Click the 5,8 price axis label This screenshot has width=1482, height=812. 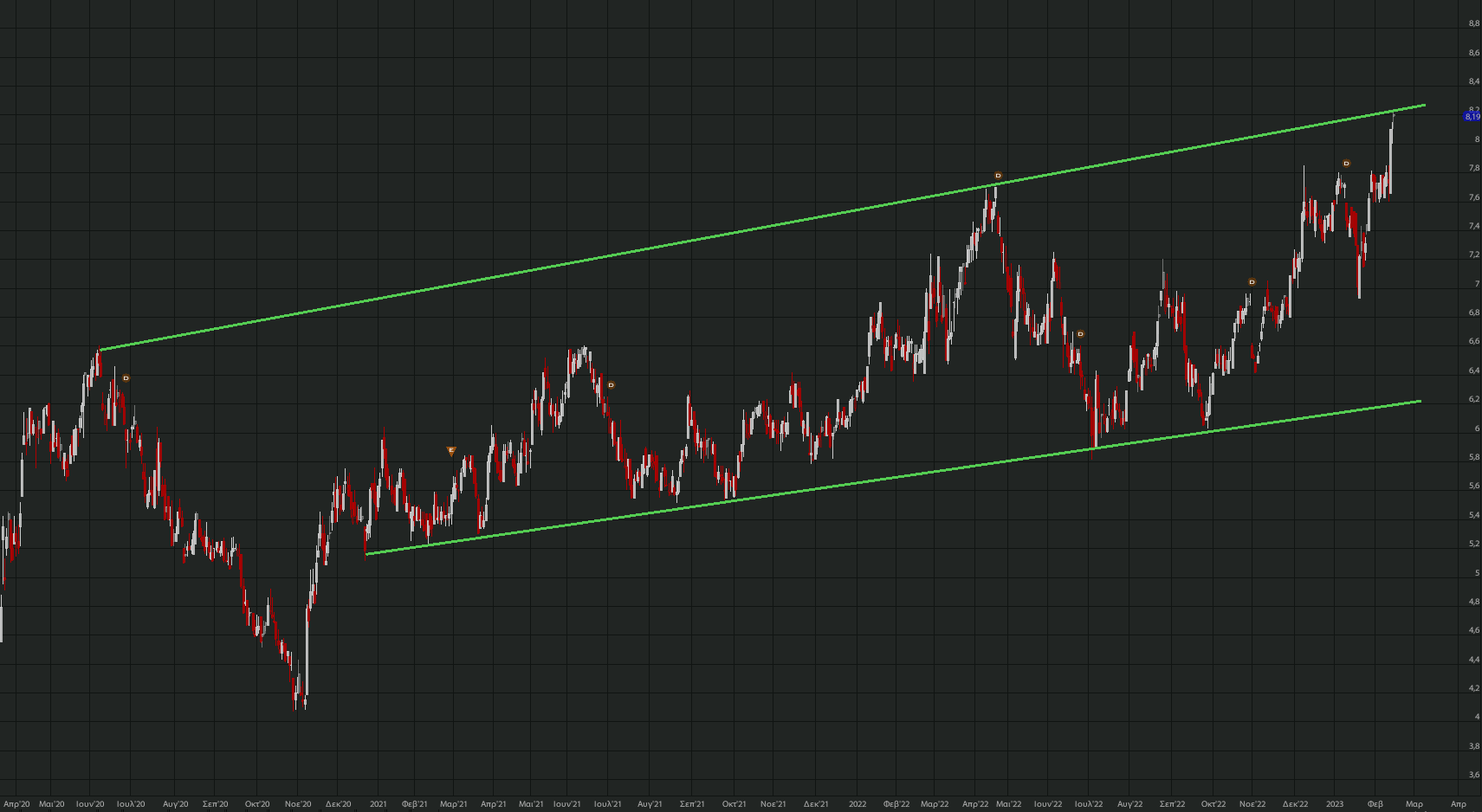coord(1474,457)
